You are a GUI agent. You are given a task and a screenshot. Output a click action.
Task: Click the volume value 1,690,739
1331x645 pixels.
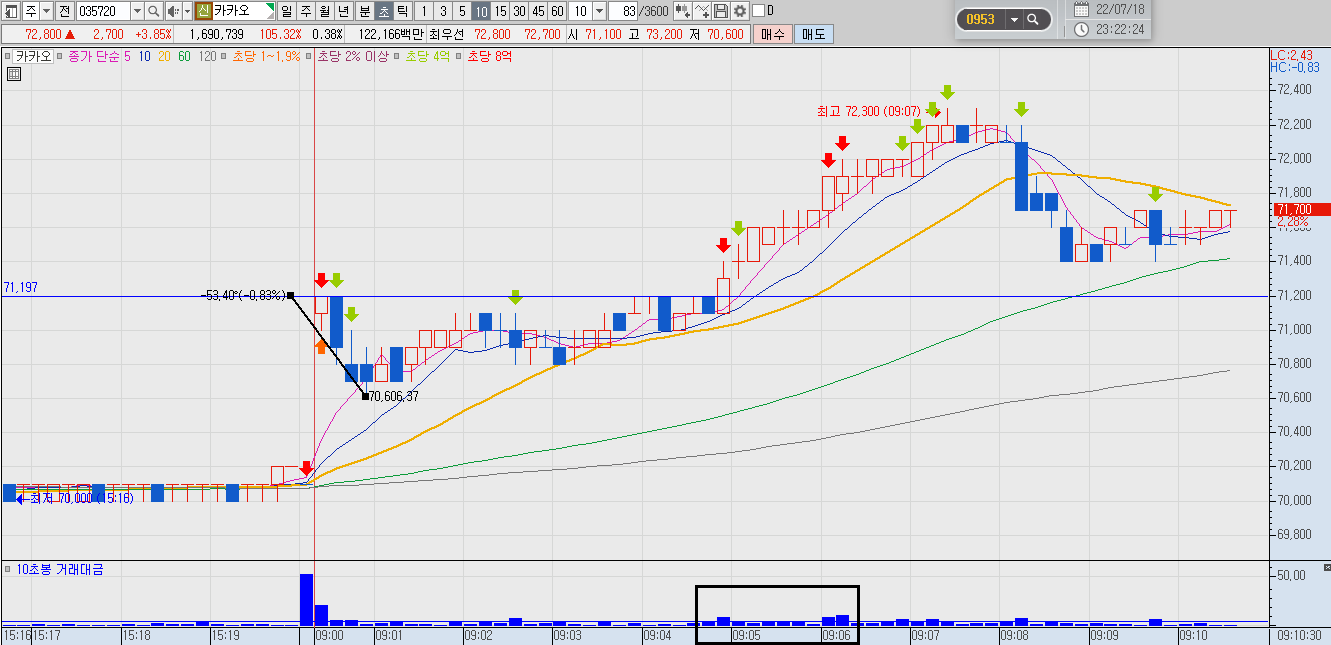[x=216, y=34]
